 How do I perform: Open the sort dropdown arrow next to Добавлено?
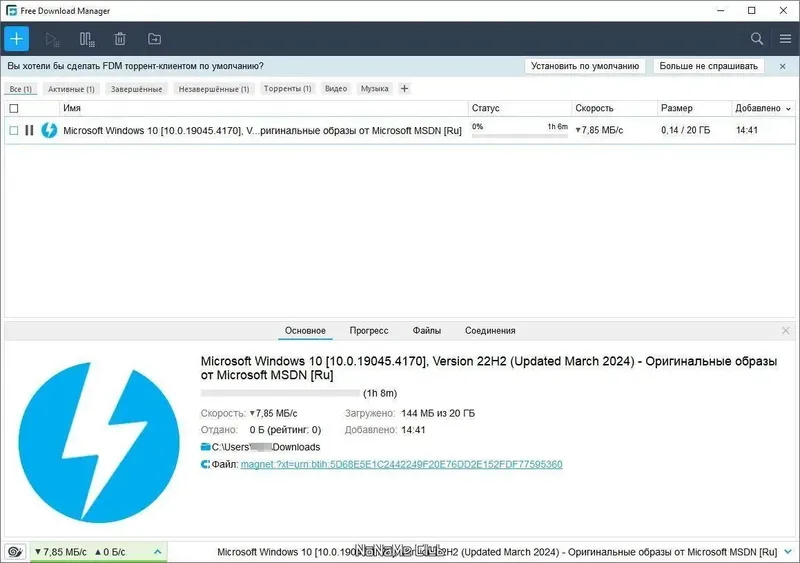point(789,109)
